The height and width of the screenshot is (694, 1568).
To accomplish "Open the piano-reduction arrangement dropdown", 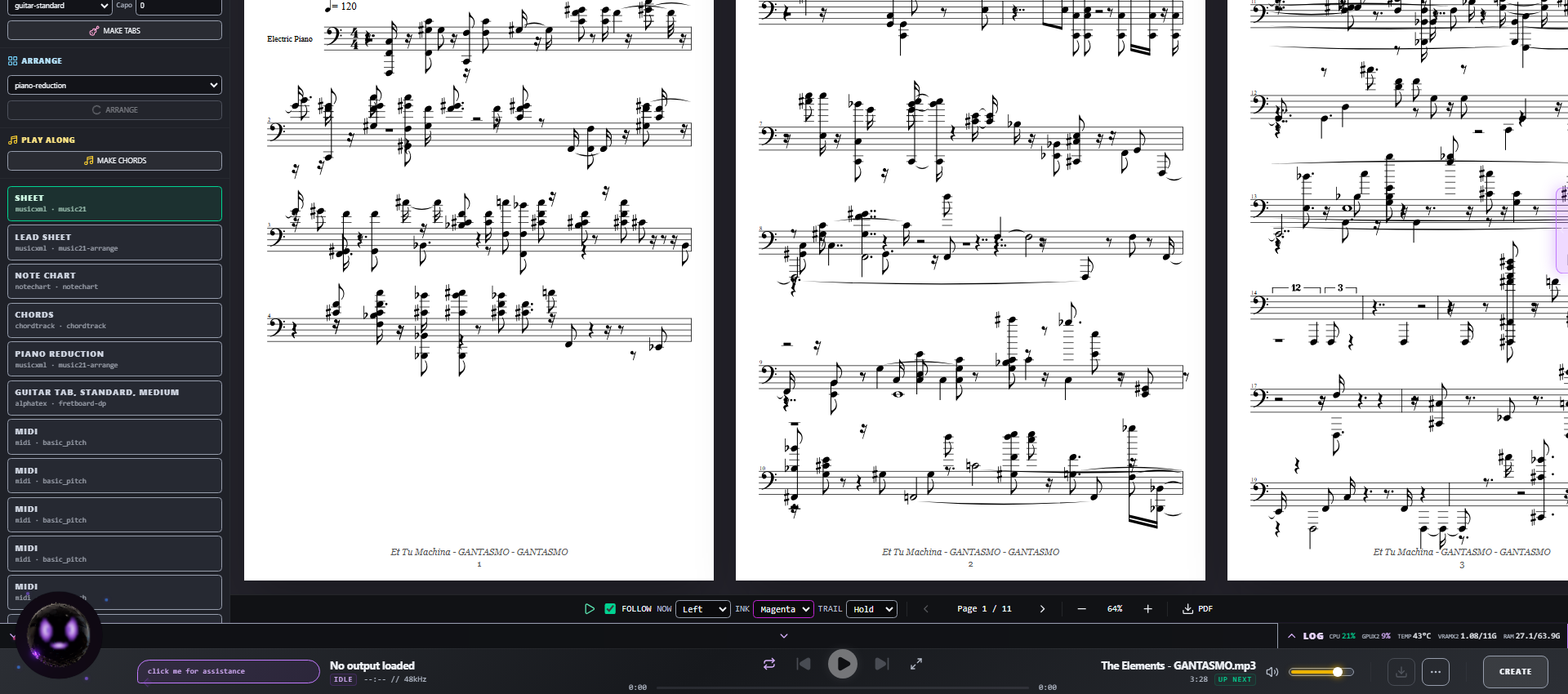I will point(114,85).
